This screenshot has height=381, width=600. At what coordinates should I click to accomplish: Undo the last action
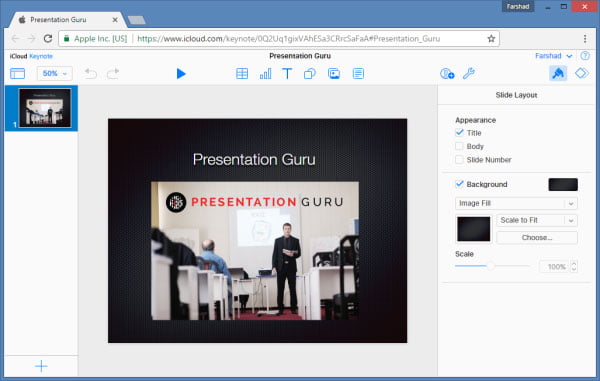[90, 73]
